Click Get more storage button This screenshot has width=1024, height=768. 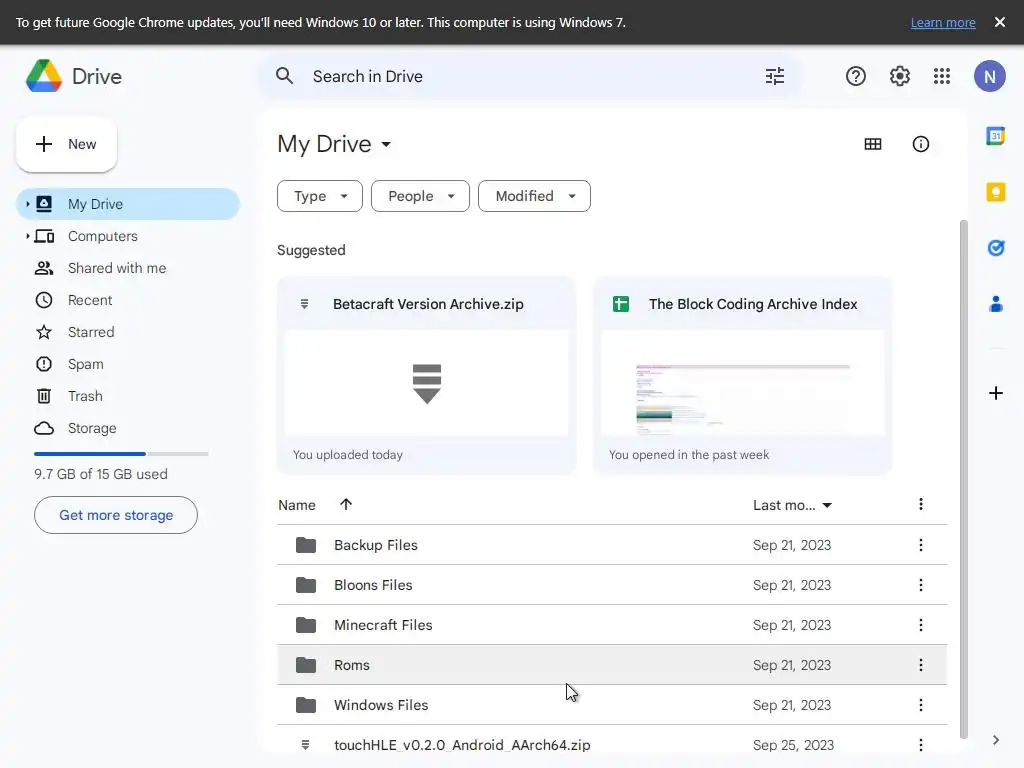click(x=116, y=515)
